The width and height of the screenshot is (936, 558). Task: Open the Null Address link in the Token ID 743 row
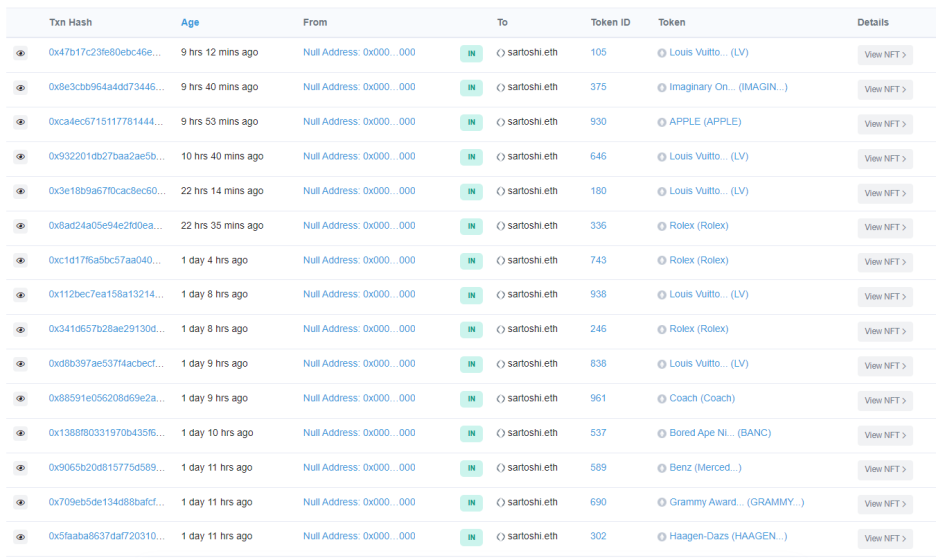point(359,260)
